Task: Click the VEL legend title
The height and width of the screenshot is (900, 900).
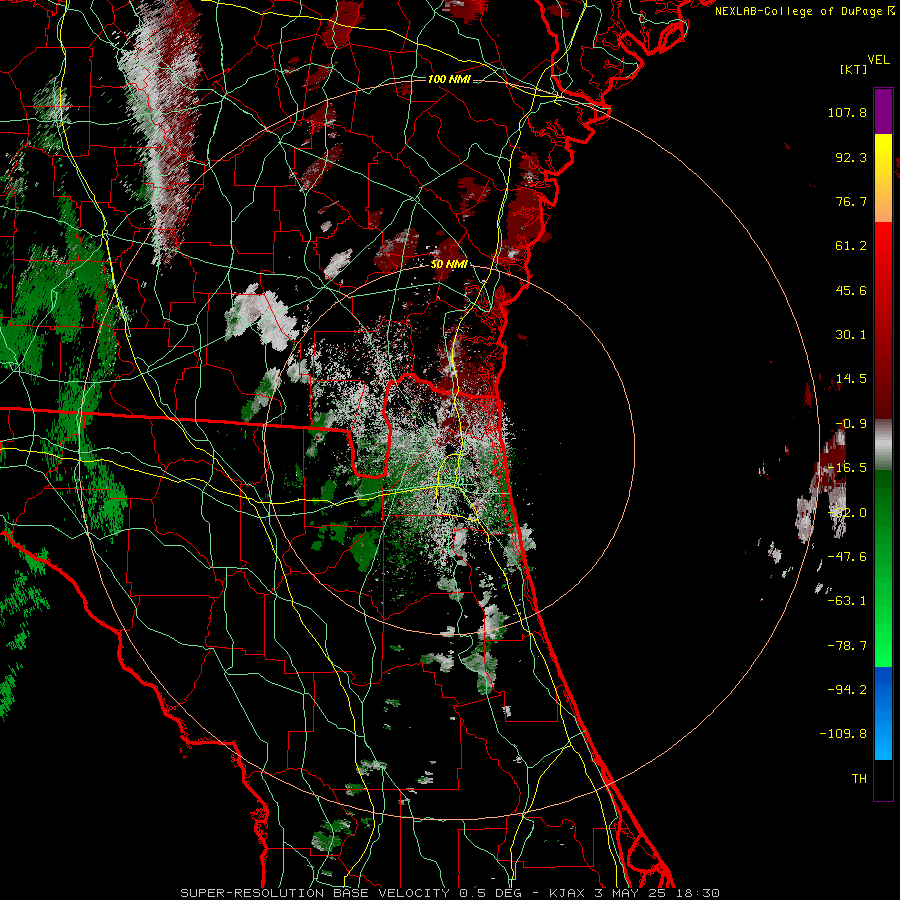Action: coord(879,59)
